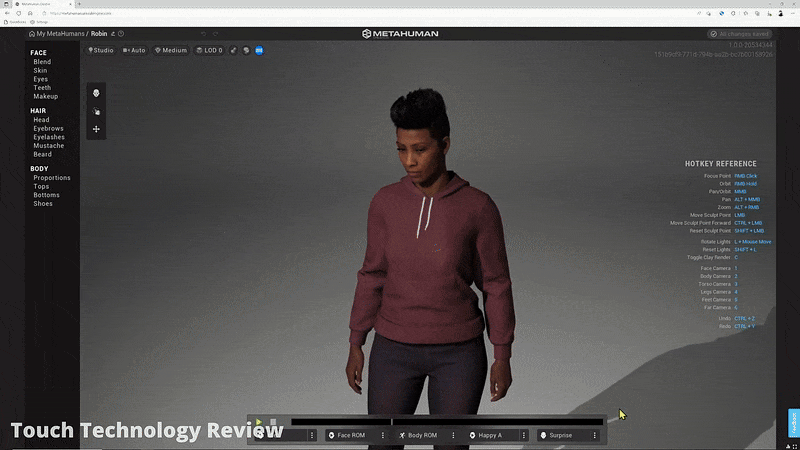The height and width of the screenshot is (450, 800).
Task: Open the browser three-dots menu
Action: [x=793, y=13]
